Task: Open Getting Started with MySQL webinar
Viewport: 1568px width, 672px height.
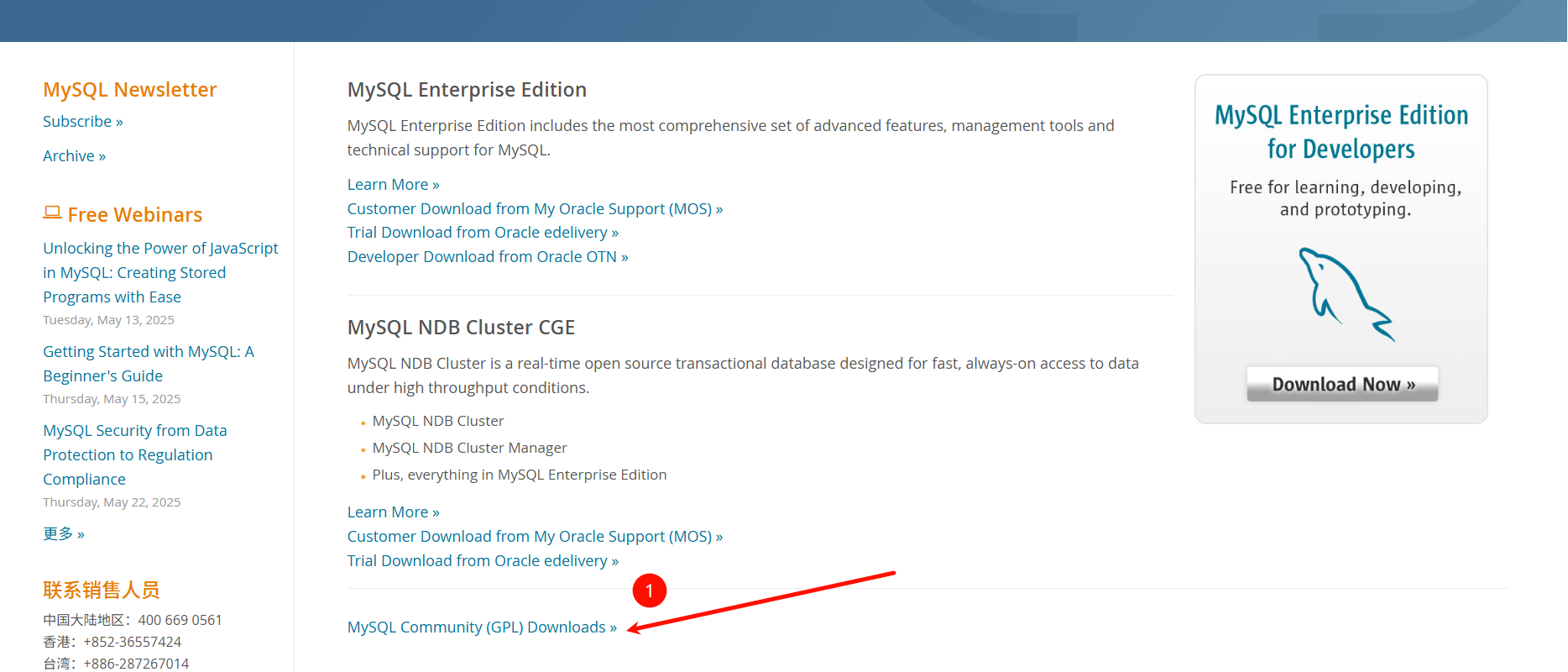Action: (x=149, y=364)
